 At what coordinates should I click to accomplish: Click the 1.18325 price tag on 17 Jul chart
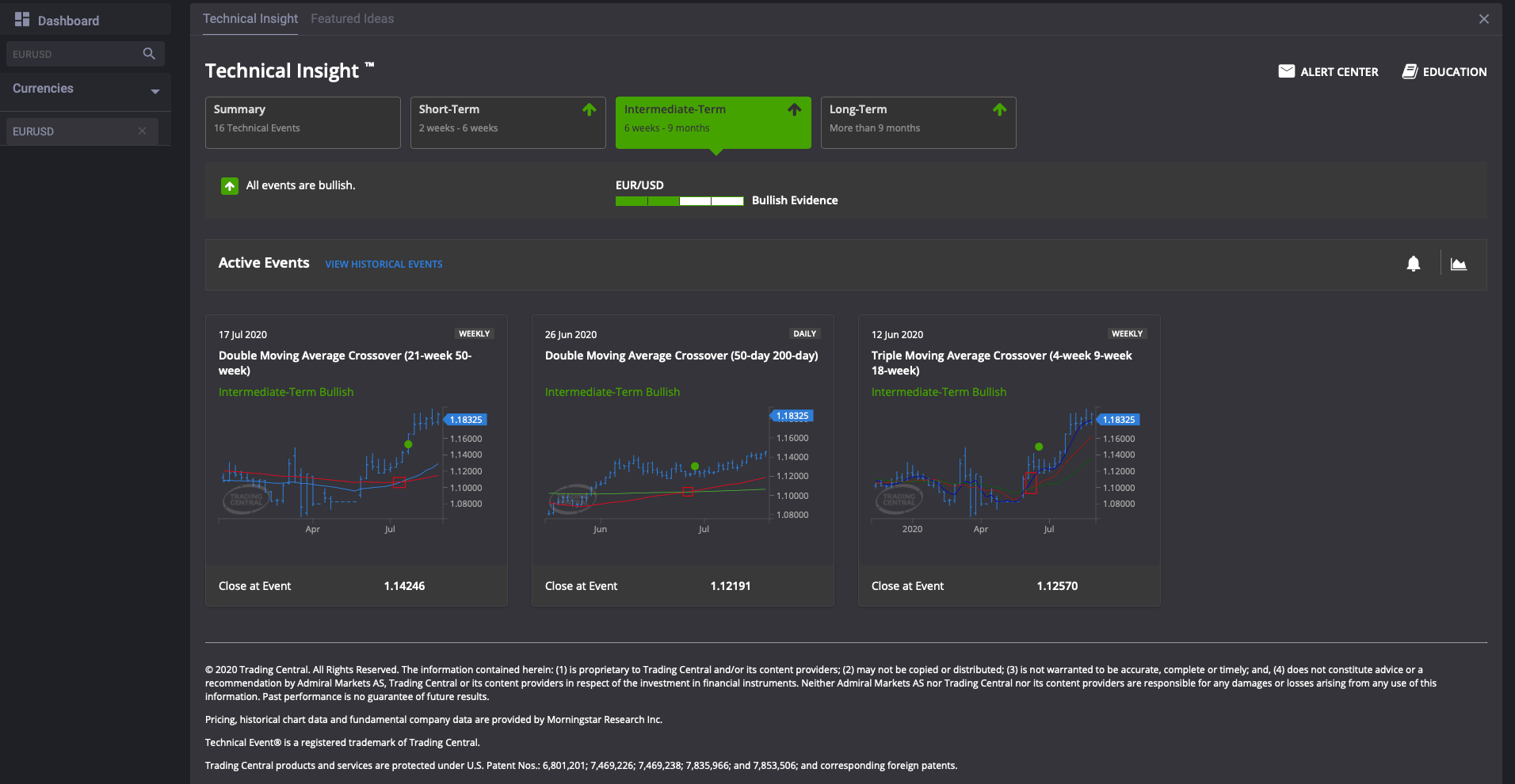(x=466, y=420)
